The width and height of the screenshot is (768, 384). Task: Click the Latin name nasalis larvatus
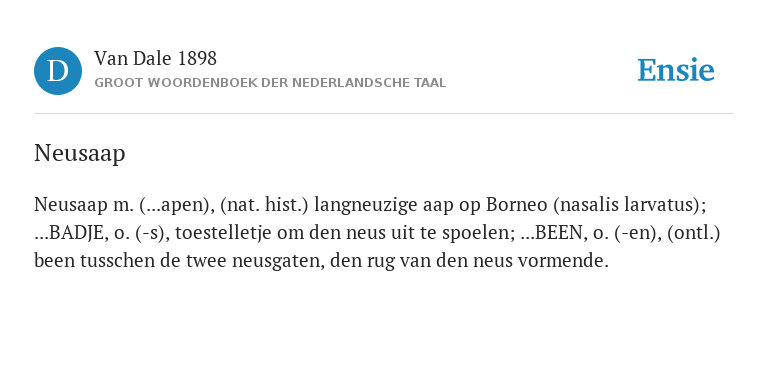point(627,205)
